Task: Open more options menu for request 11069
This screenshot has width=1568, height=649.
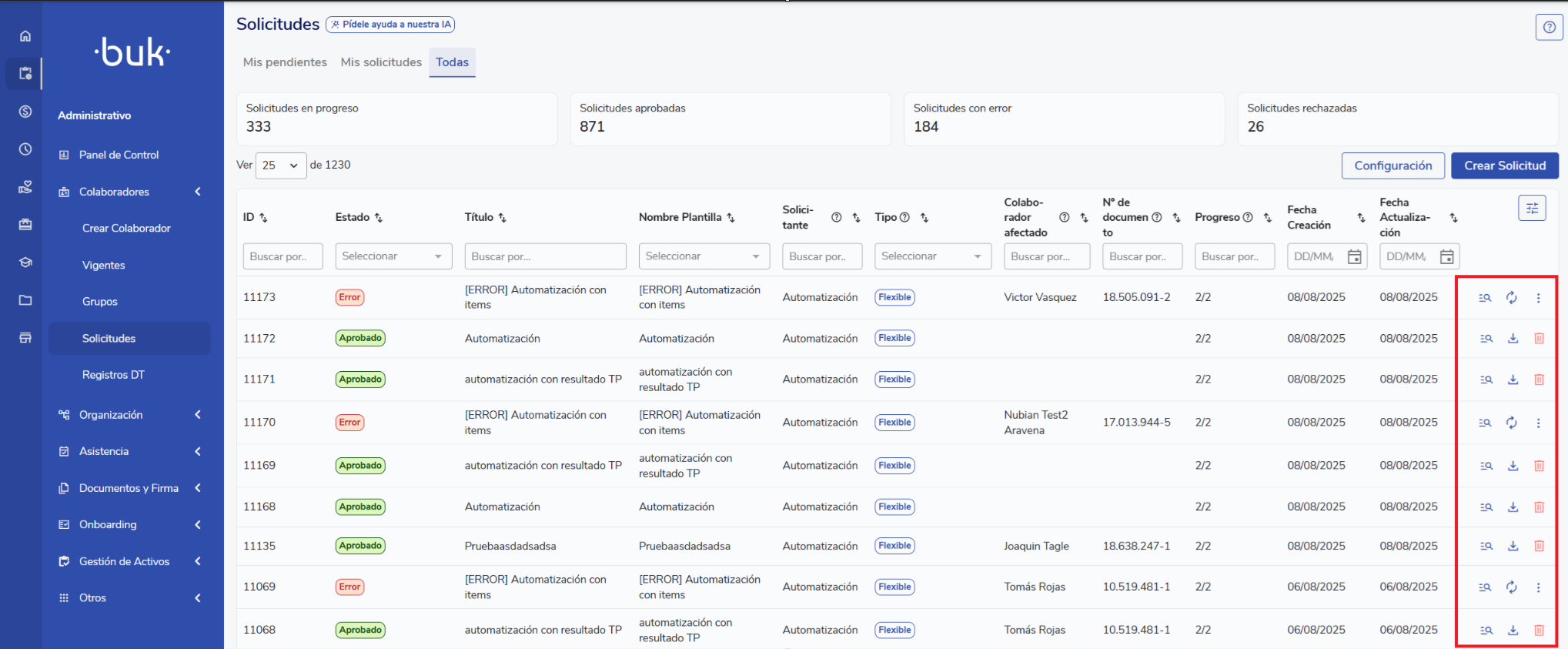Action: (x=1538, y=587)
